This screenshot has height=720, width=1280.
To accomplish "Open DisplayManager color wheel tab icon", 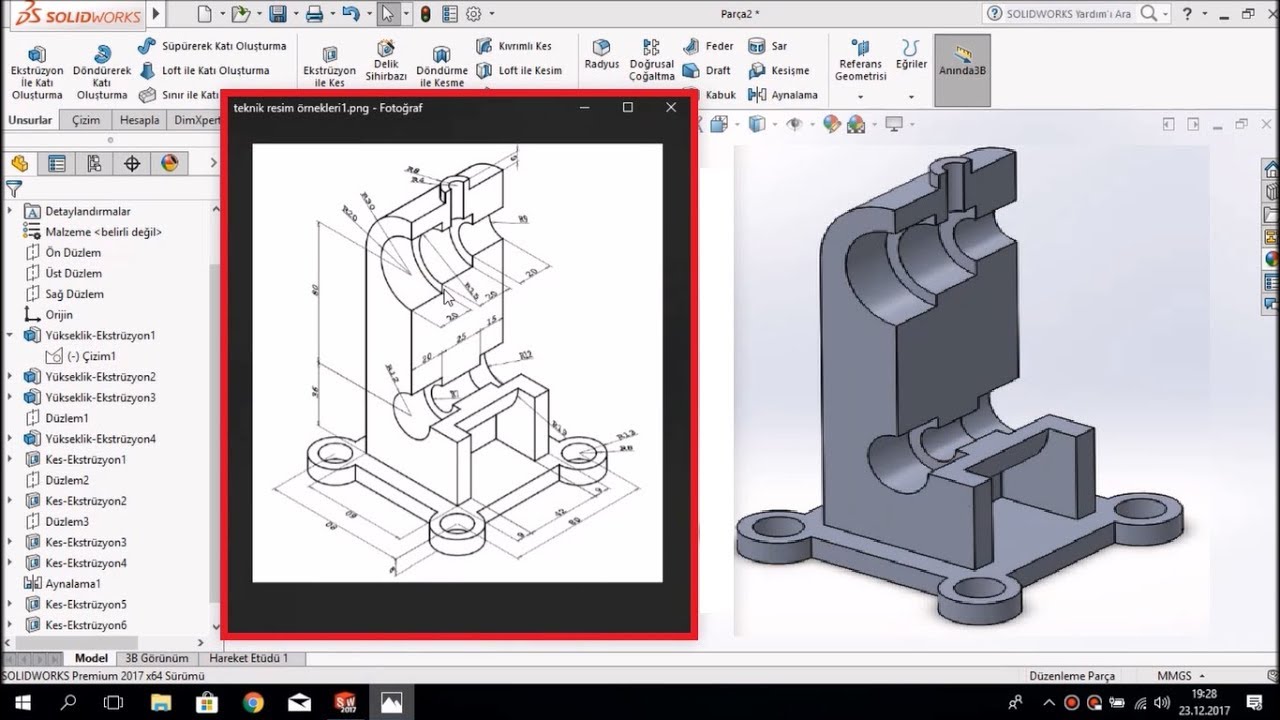I will (169, 164).
